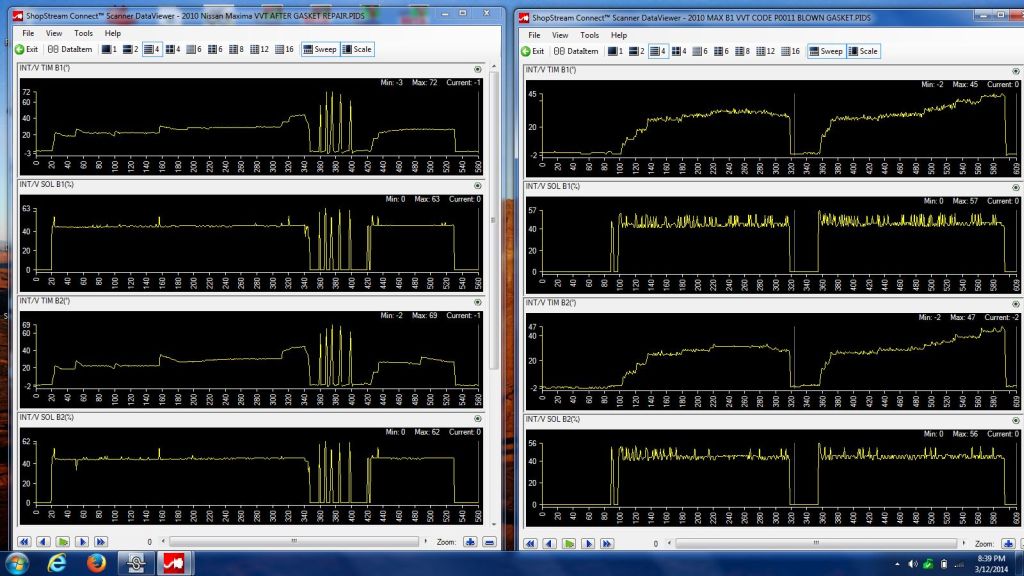The height and width of the screenshot is (576, 1024).
Task: Select 2-graph layout in BLOWN GASKET window
Action: (637, 51)
